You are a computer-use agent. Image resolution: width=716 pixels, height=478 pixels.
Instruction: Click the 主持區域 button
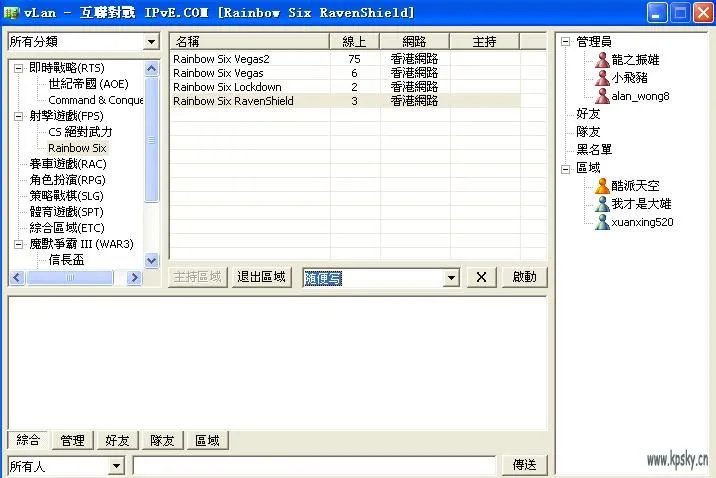(197, 277)
